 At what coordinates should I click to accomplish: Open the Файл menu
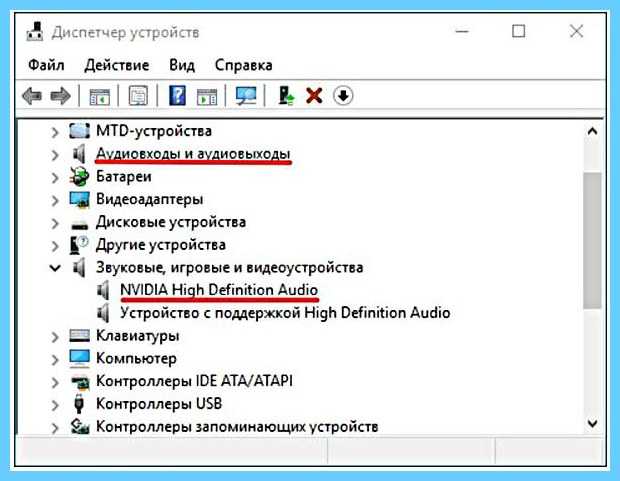46,65
